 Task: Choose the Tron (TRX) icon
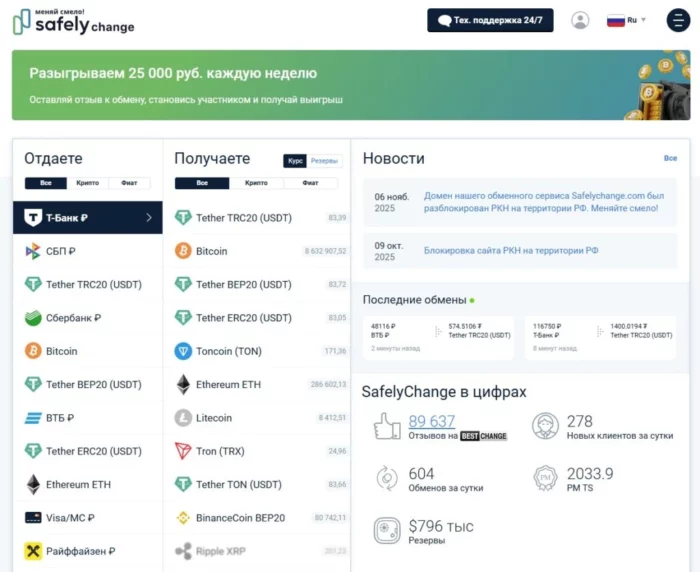(183, 451)
